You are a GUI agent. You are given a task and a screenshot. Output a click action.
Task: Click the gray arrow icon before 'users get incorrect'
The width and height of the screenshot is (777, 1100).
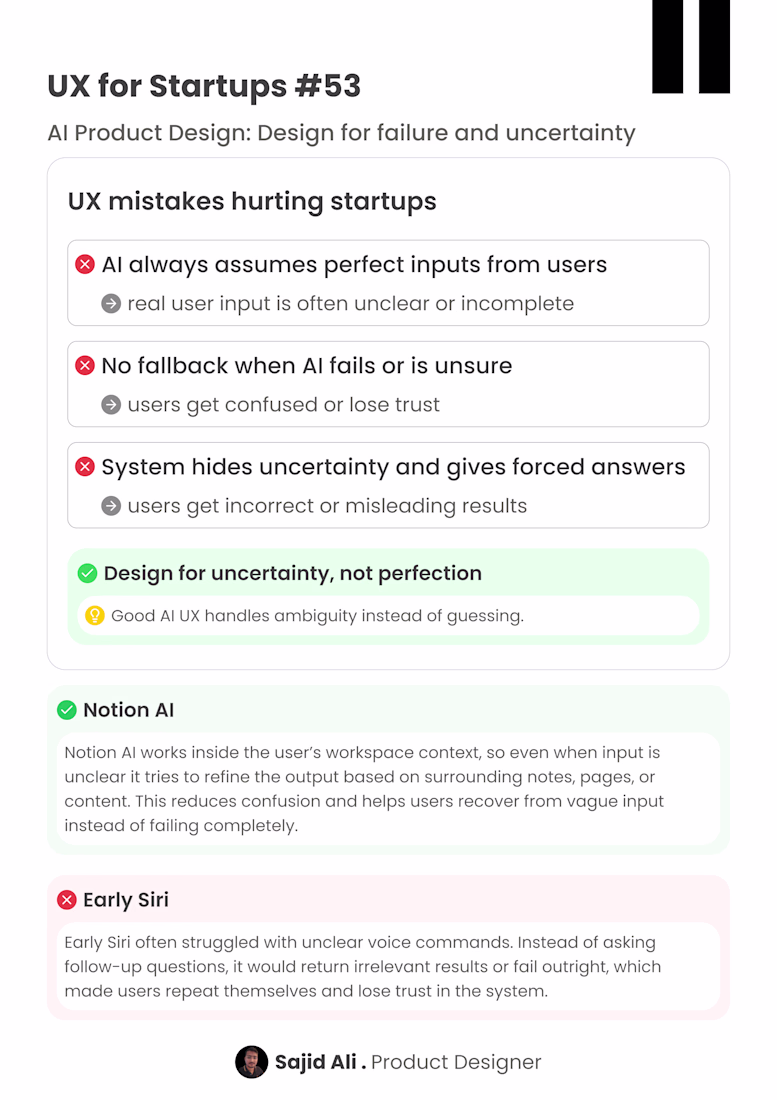click(x=111, y=506)
